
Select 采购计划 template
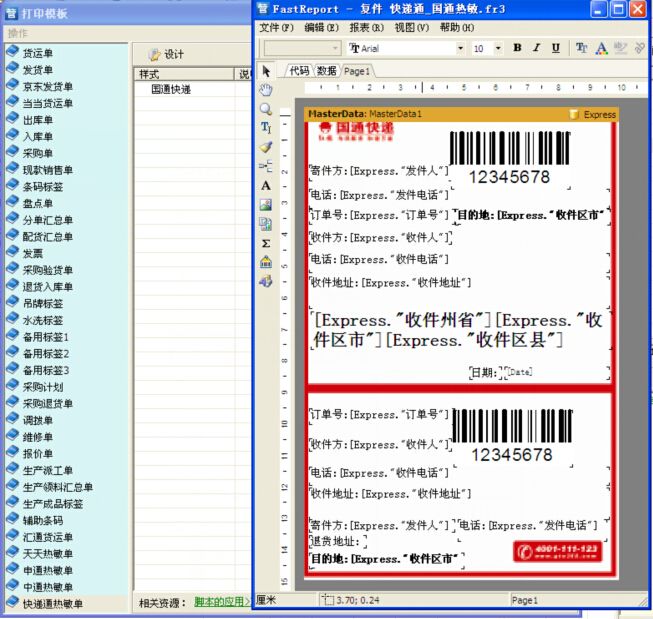(x=42, y=387)
